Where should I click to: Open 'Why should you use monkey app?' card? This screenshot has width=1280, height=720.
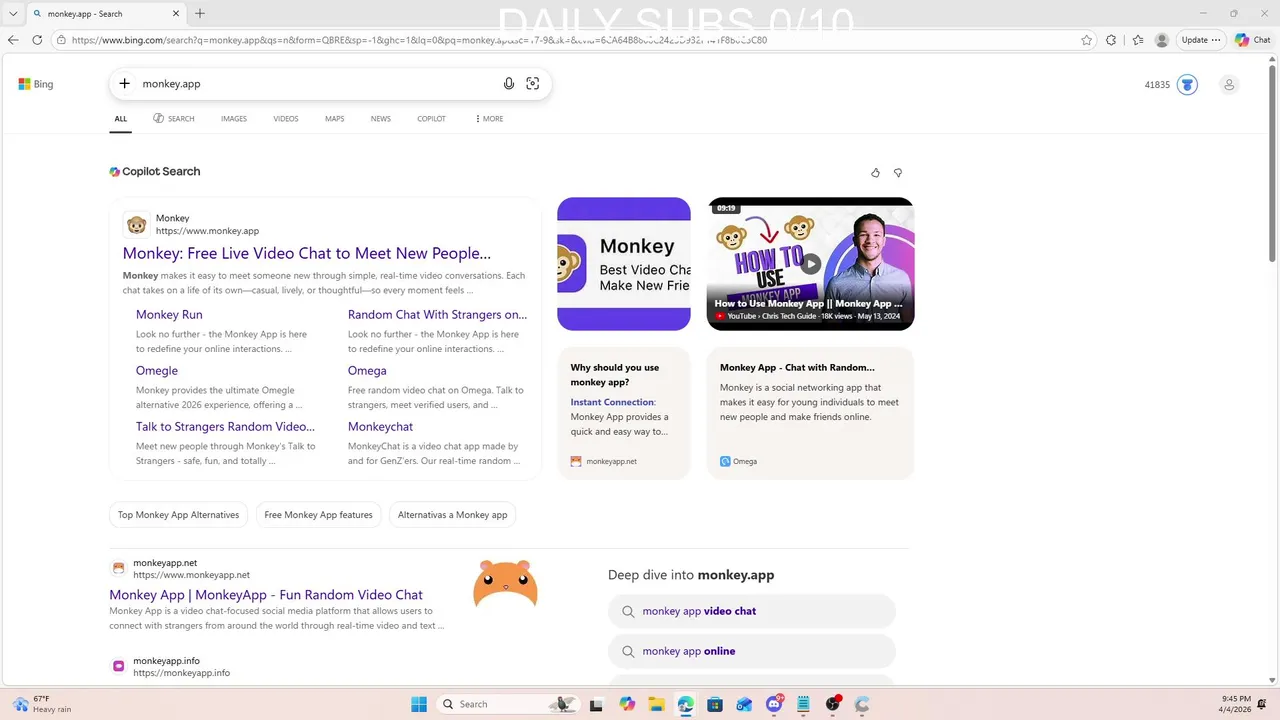[x=624, y=413]
